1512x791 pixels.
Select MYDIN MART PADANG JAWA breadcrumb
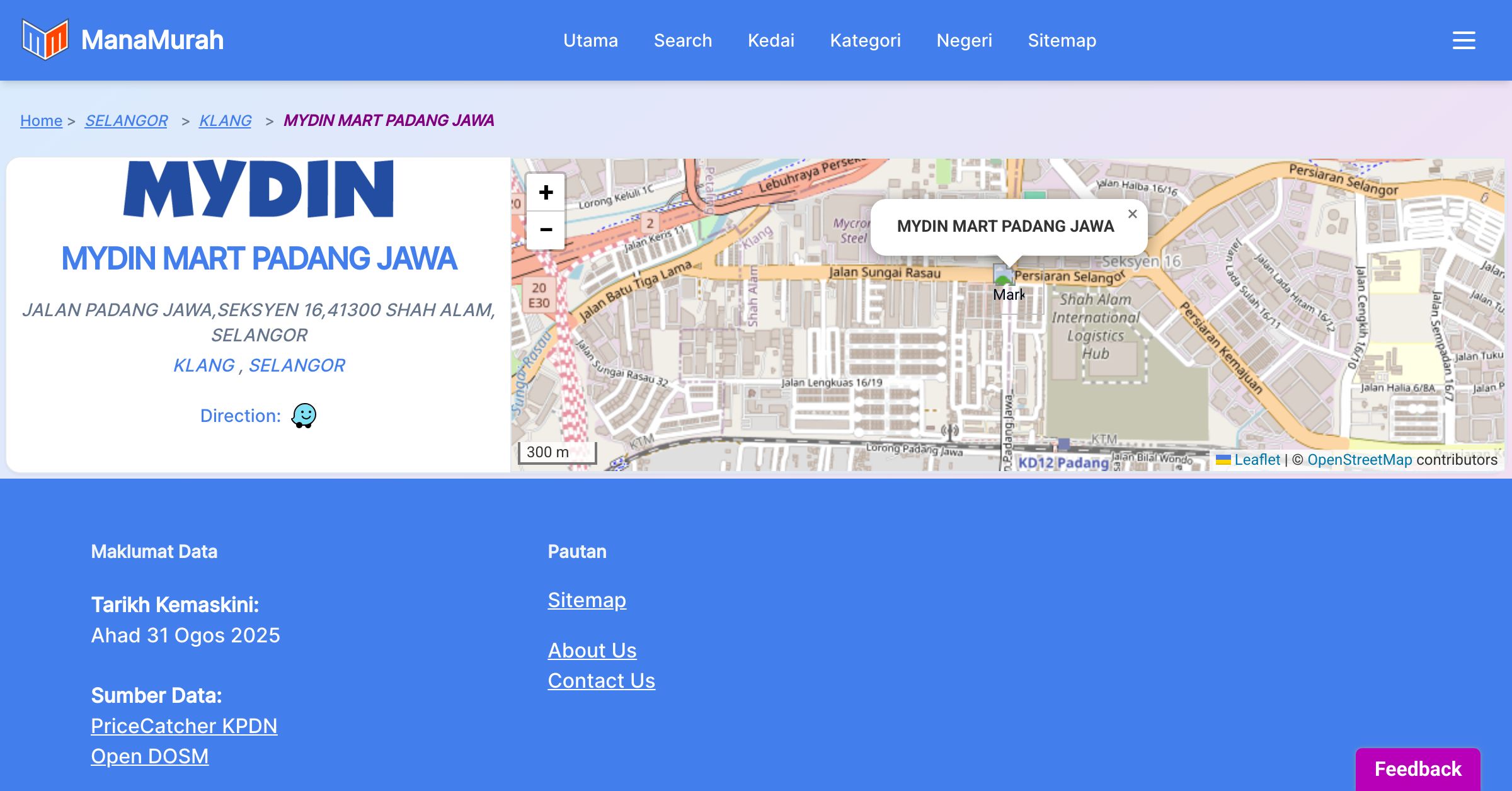tap(388, 120)
